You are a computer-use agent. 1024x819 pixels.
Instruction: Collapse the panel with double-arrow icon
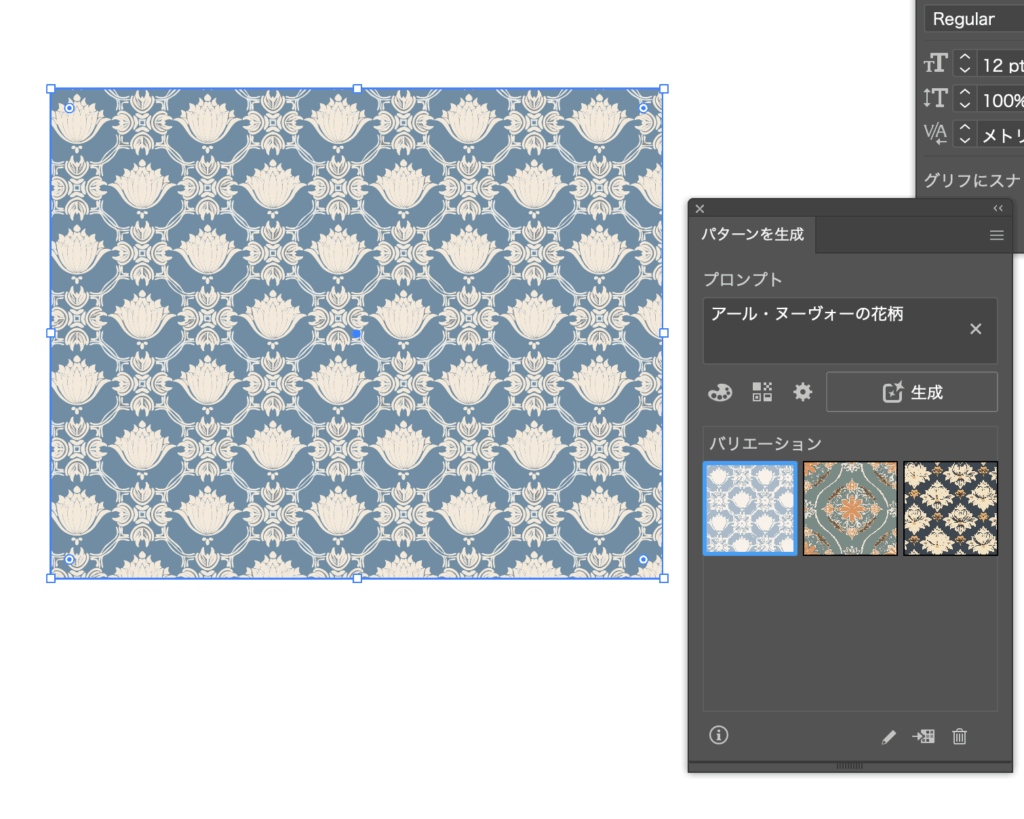coord(998,208)
